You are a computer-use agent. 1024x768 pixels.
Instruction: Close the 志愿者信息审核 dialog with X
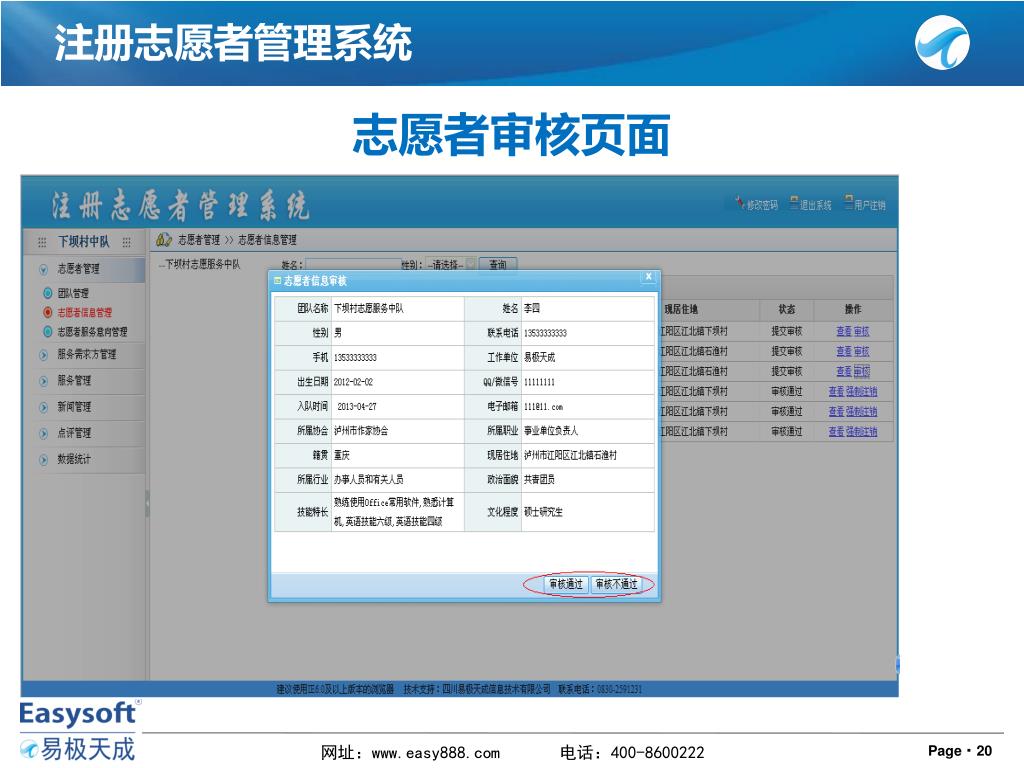click(648, 277)
